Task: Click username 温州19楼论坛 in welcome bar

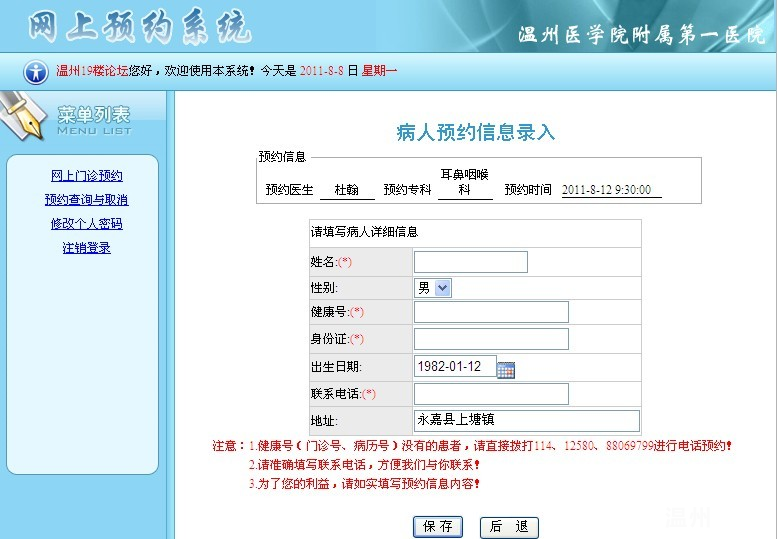Action: (x=92, y=71)
